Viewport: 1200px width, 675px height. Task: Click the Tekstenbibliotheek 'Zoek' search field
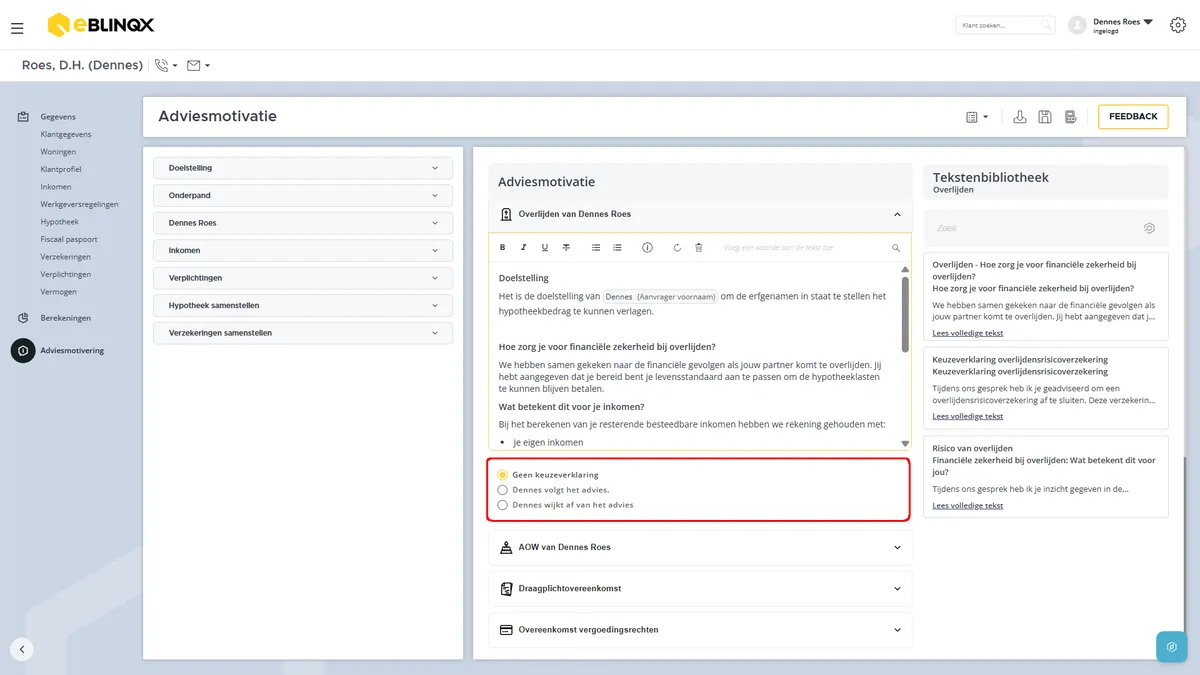click(x=1046, y=228)
